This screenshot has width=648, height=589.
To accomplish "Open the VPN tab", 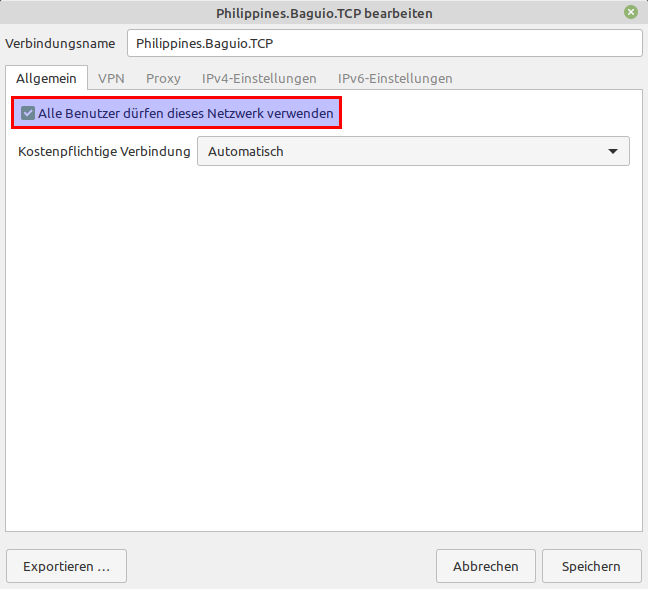I will point(111,78).
